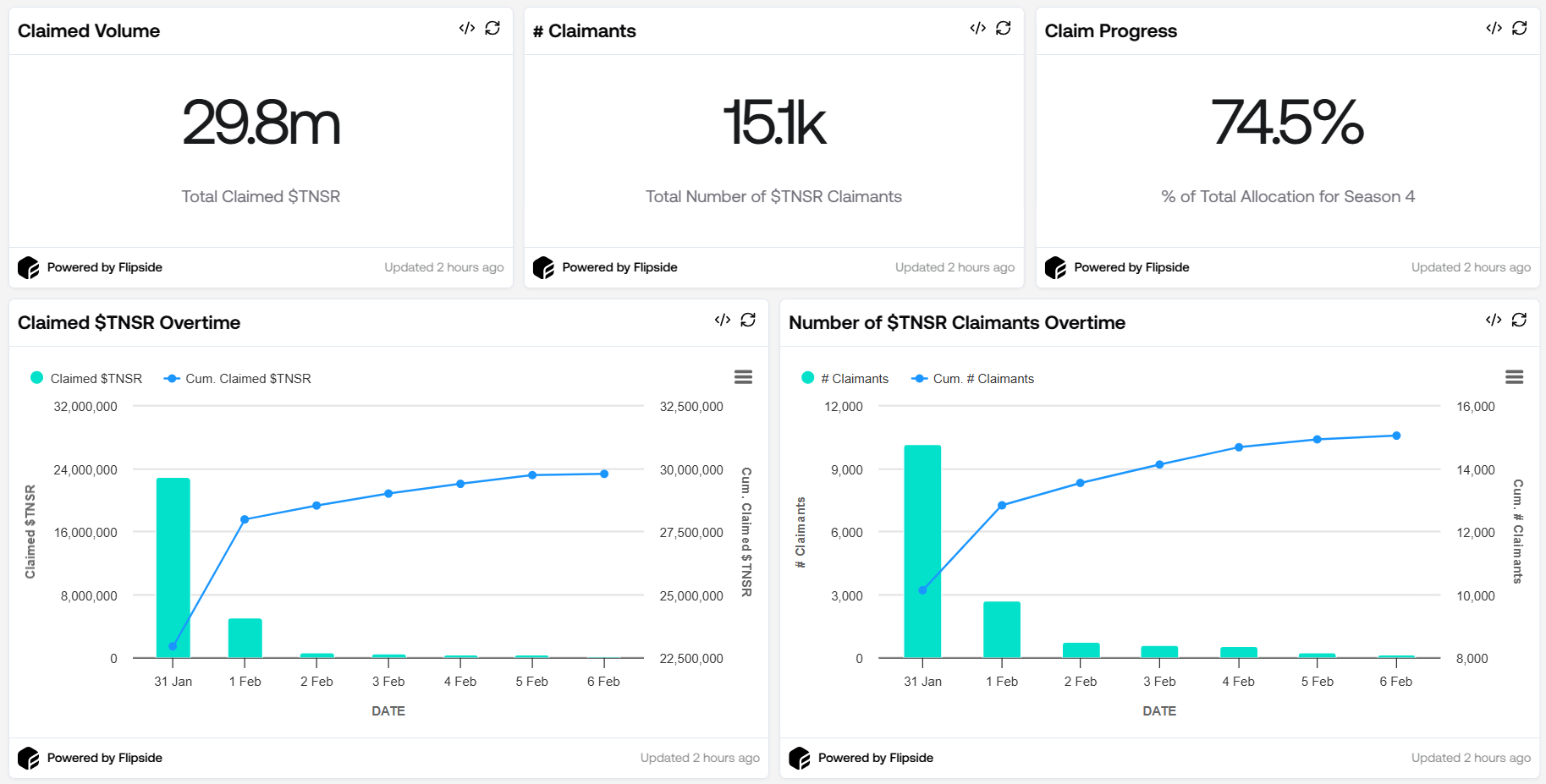
Task: Refresh the Claim Progress card
Action: [1520, 29]
